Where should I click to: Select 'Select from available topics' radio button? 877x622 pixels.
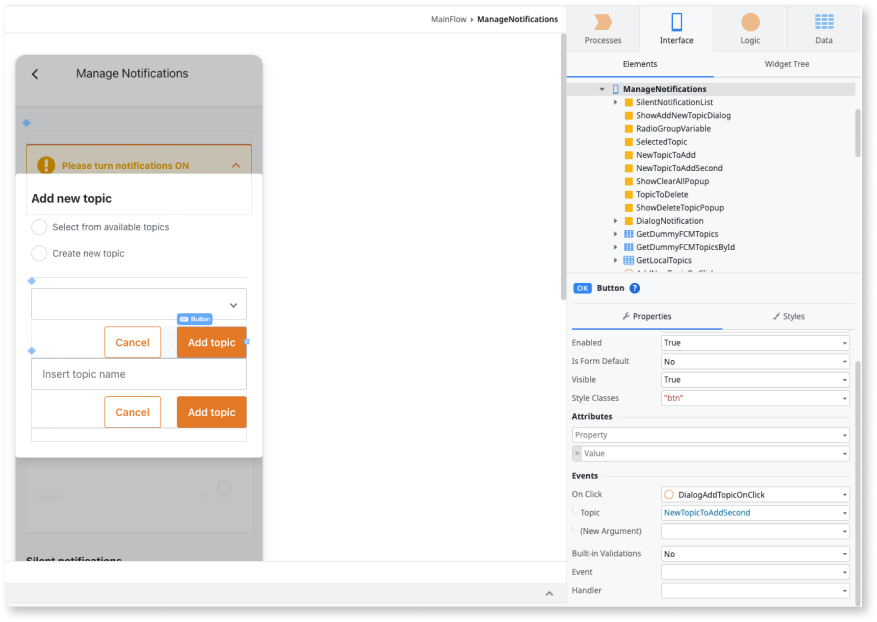click(x=39, y=227)
